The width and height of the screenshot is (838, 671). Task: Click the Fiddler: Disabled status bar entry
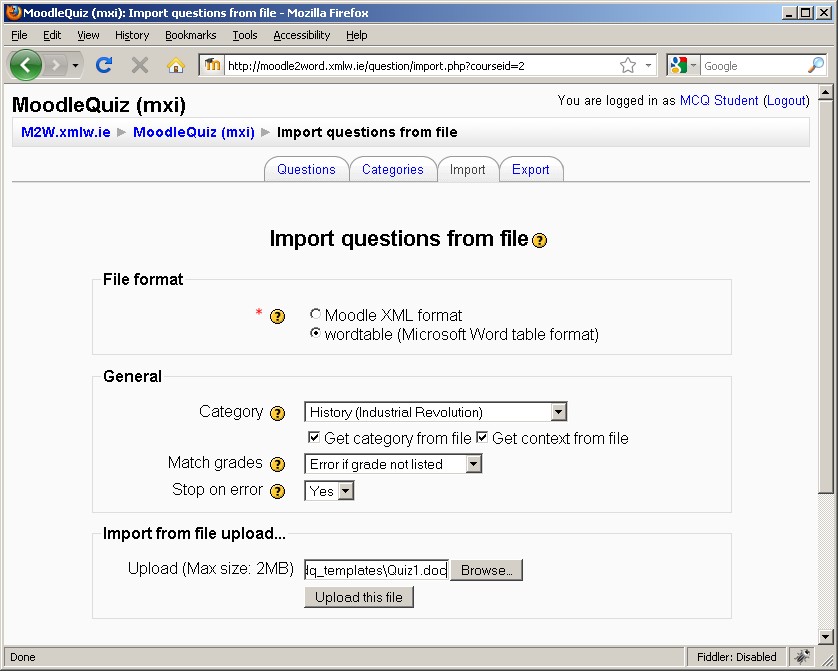coord(736,657)
